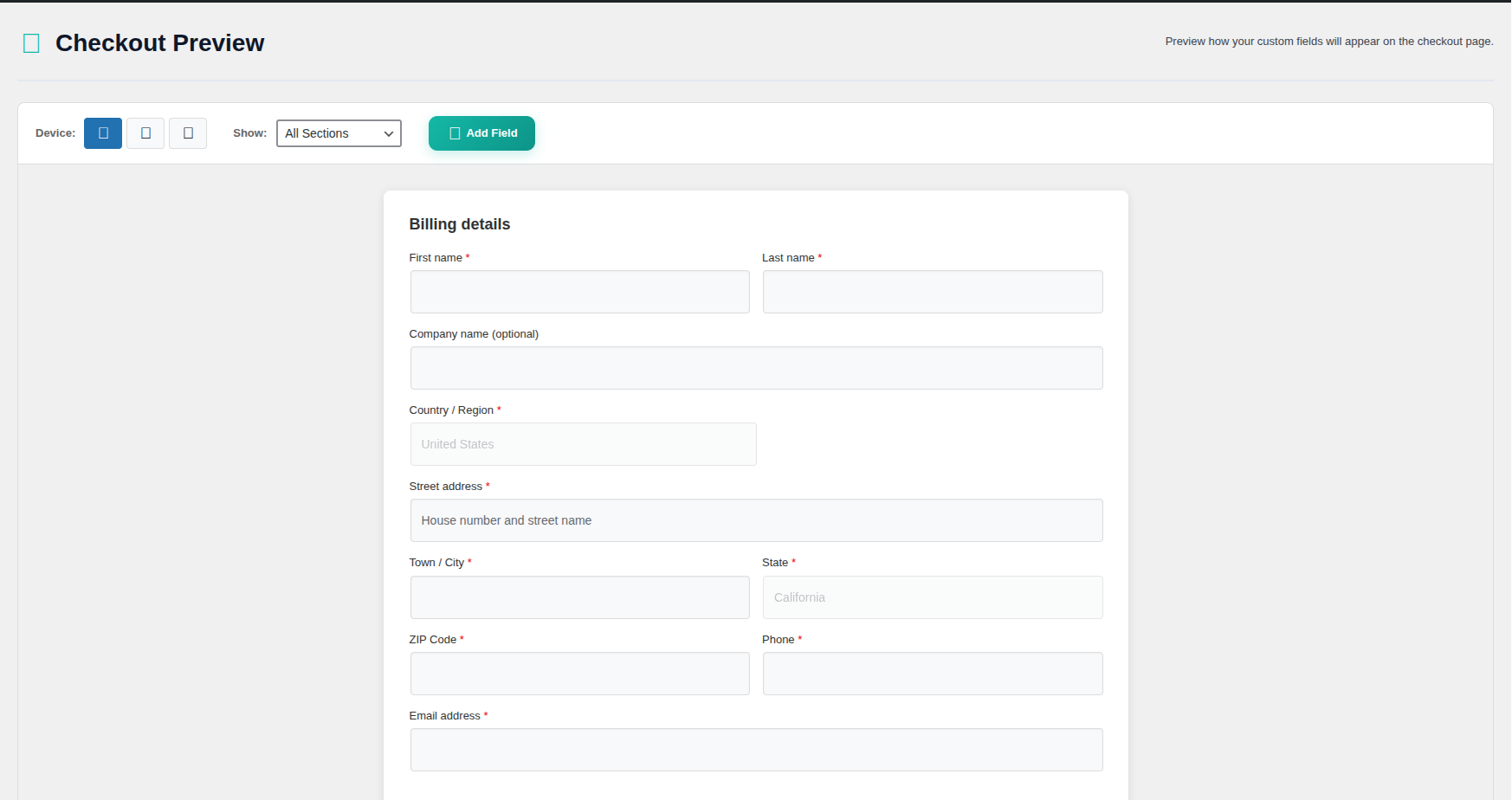Click inside the ZIP Code input
Viewport: 1512px width, 800px height.
pos(579,674)
